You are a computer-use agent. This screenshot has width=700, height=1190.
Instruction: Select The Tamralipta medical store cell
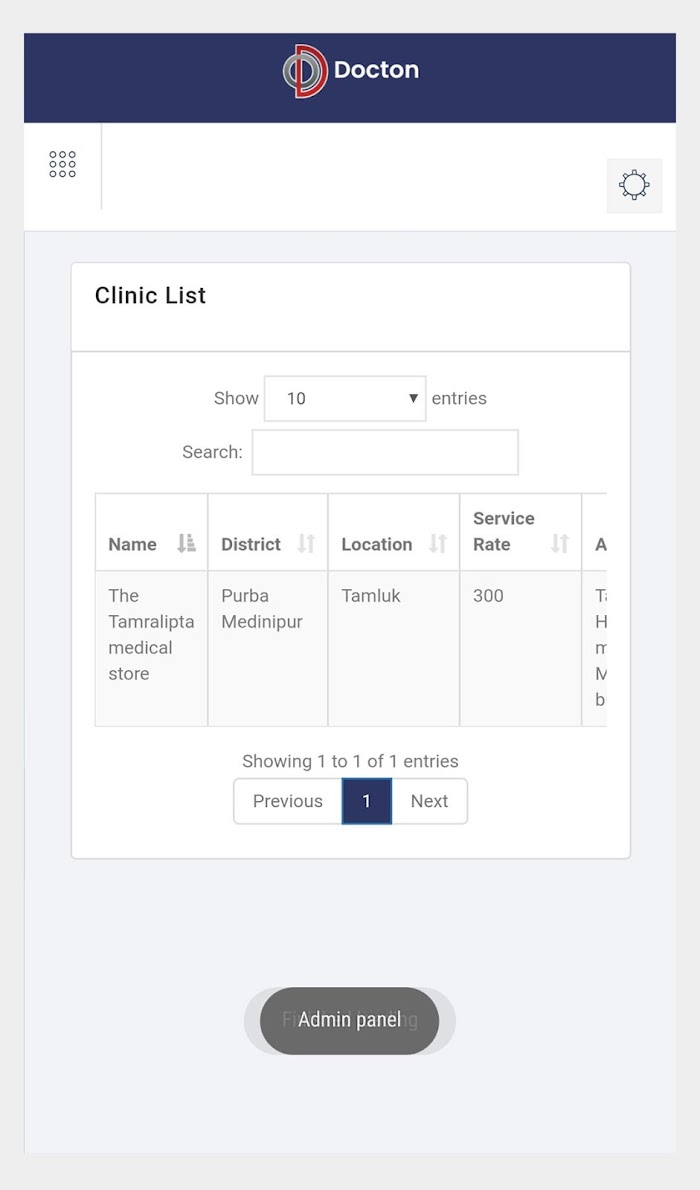pos(151,648)
